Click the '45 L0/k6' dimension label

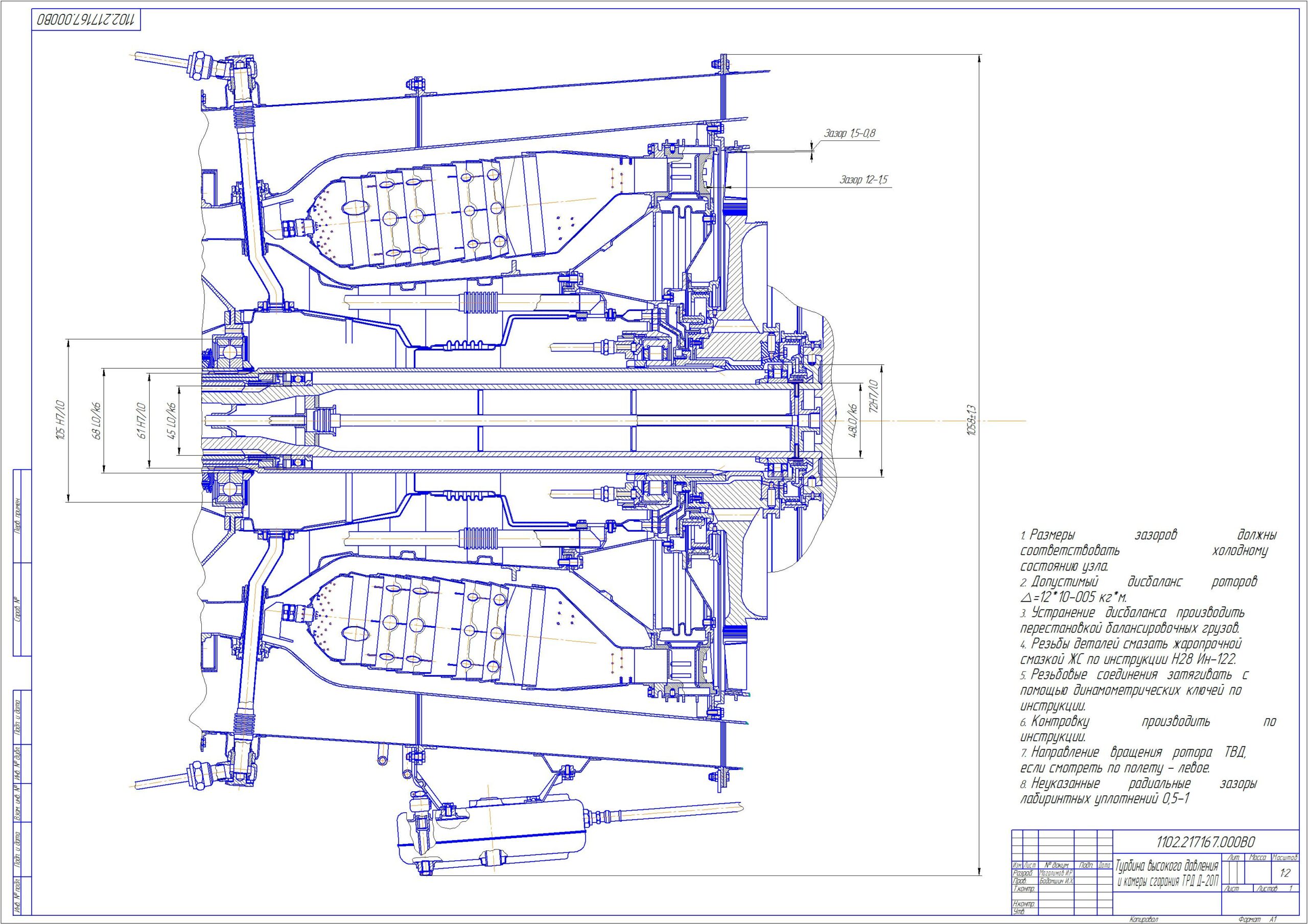[x=171, y=420]
